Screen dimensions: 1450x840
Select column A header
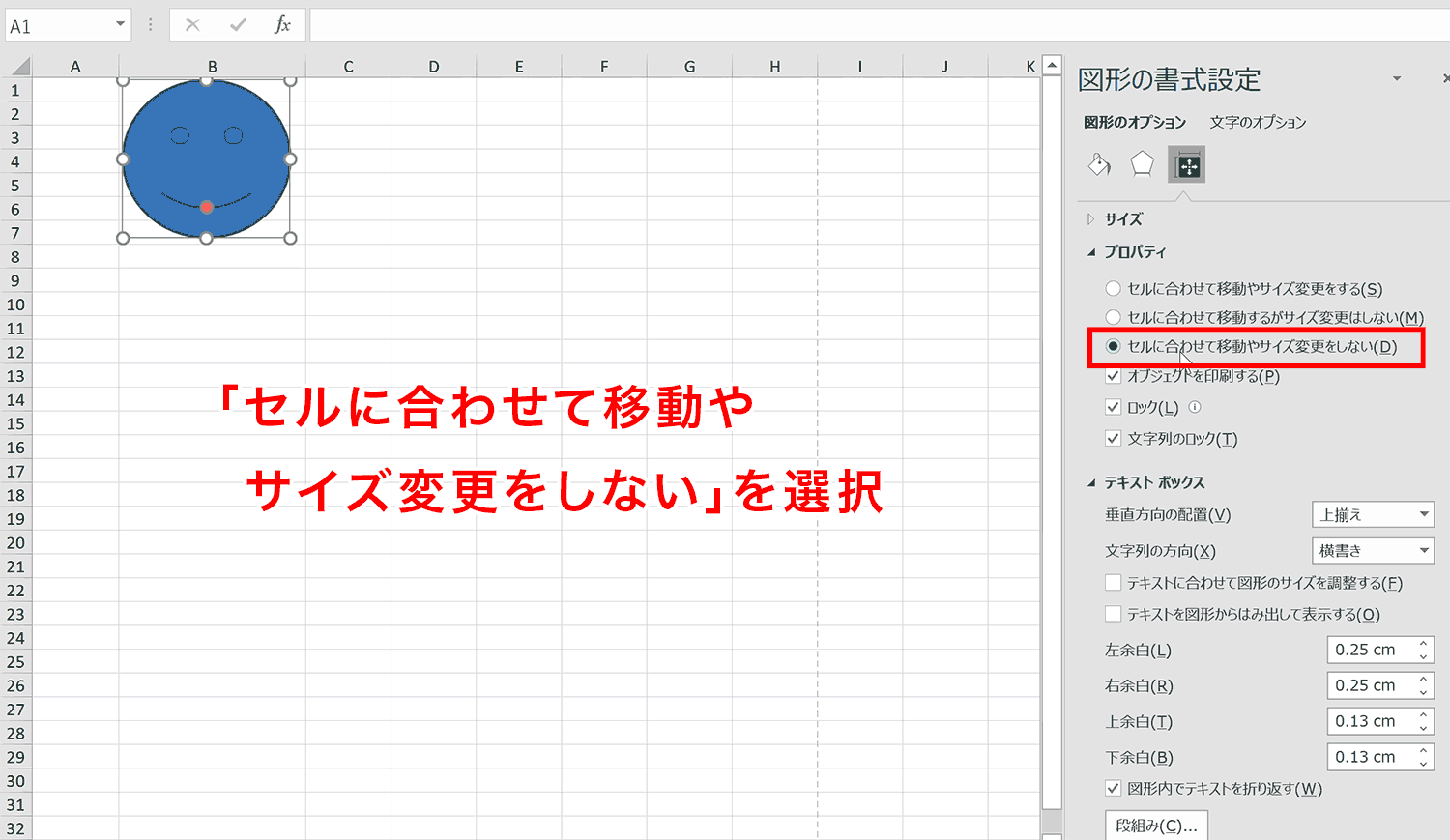[75, 67]
